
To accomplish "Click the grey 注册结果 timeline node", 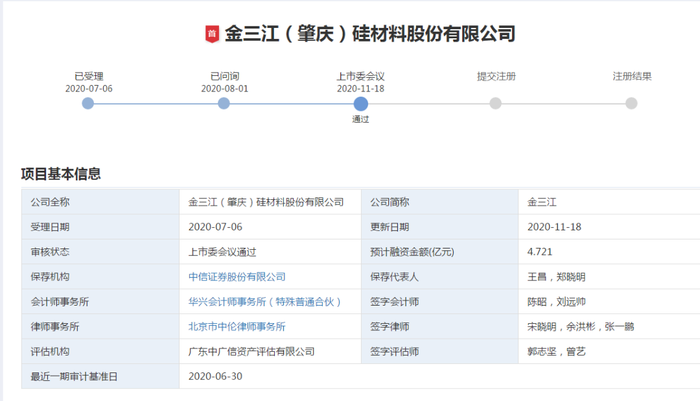I will (x=631, y=104).
